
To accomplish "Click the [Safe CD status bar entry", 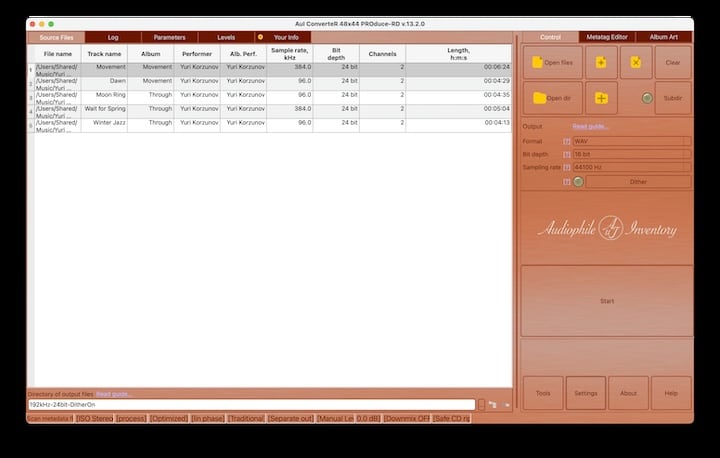I will 452,418.
